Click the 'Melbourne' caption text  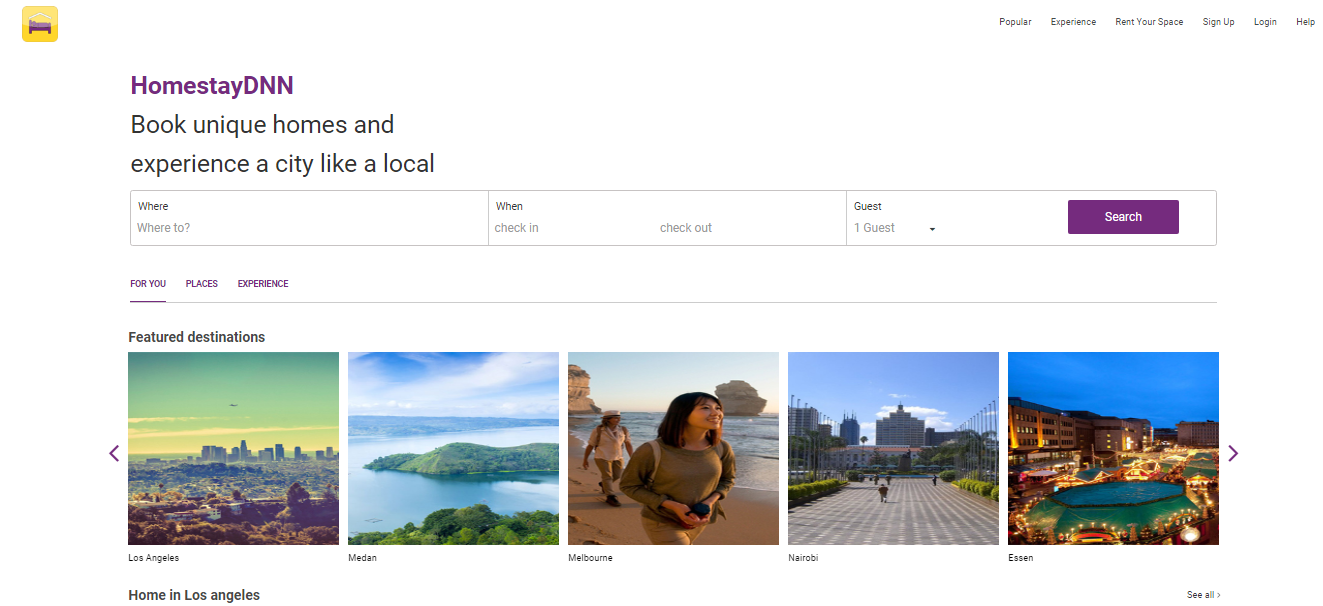[590, 558]
